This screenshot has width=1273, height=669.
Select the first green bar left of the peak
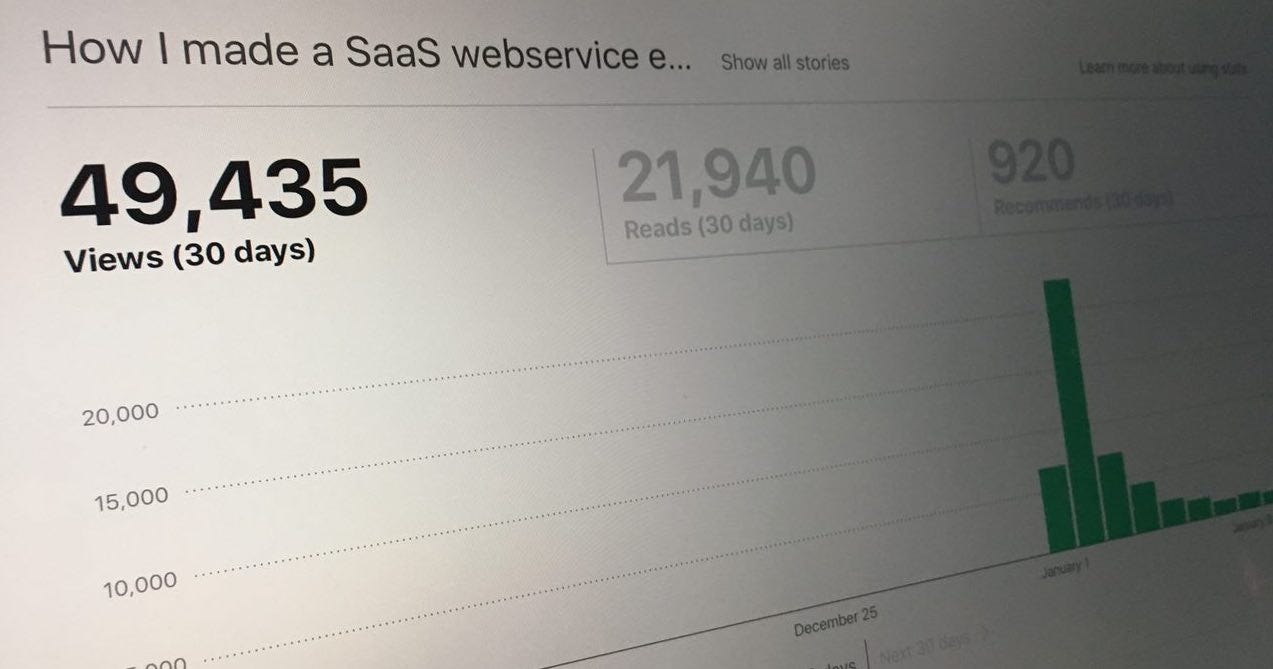[x=1056, y=509]
